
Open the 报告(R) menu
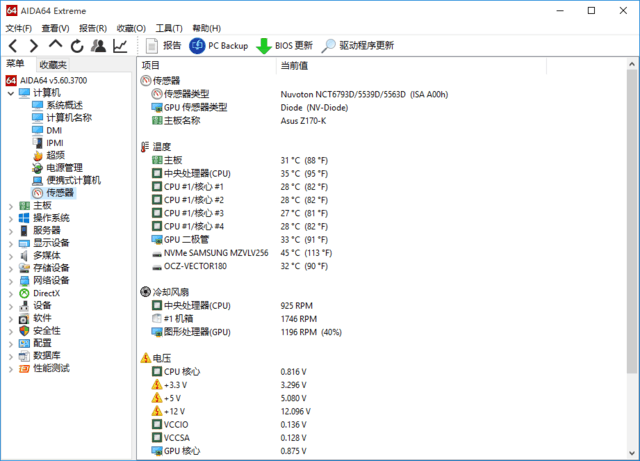click(93, 28)
